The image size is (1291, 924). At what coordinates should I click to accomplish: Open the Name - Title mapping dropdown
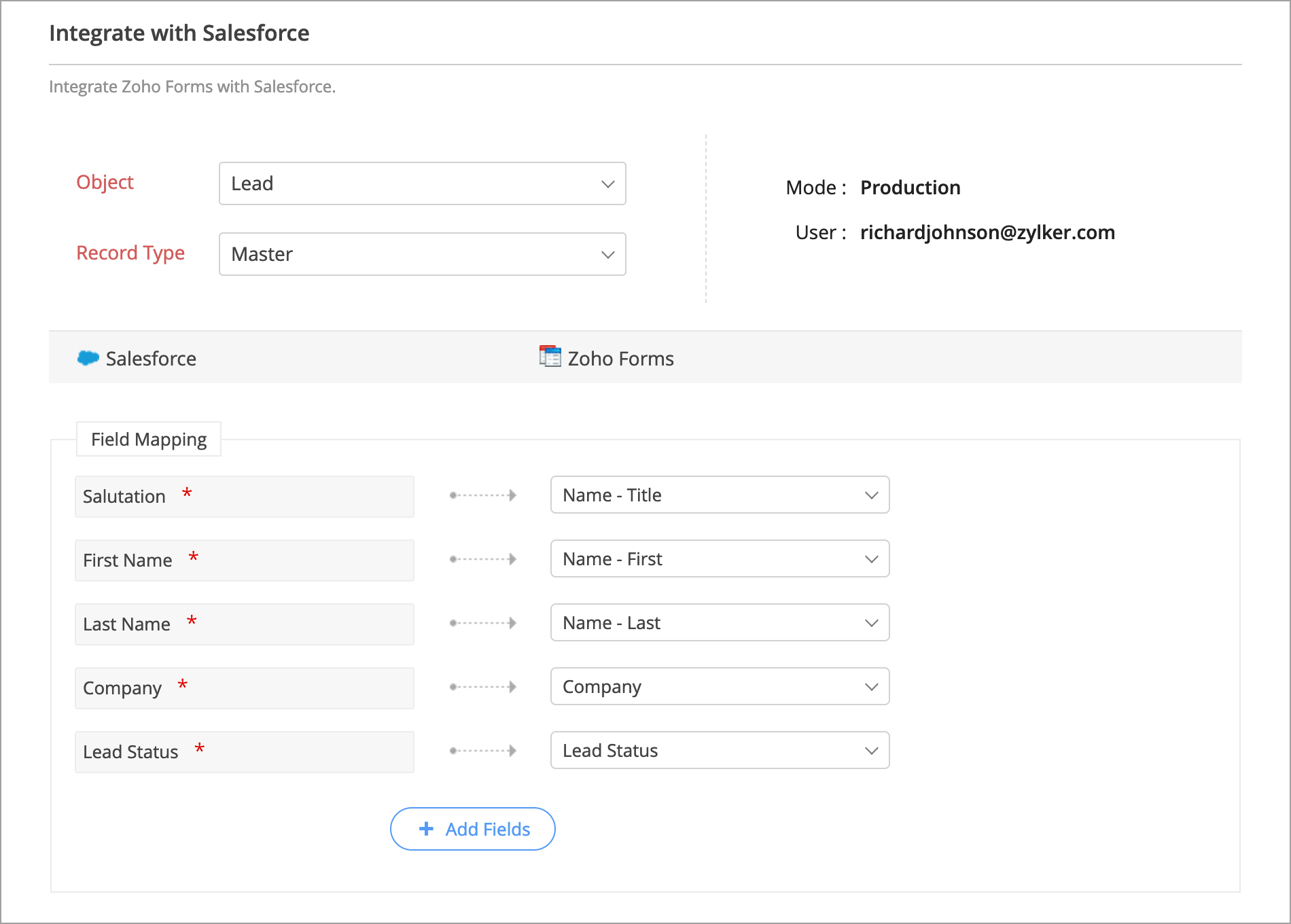(720, 495)
